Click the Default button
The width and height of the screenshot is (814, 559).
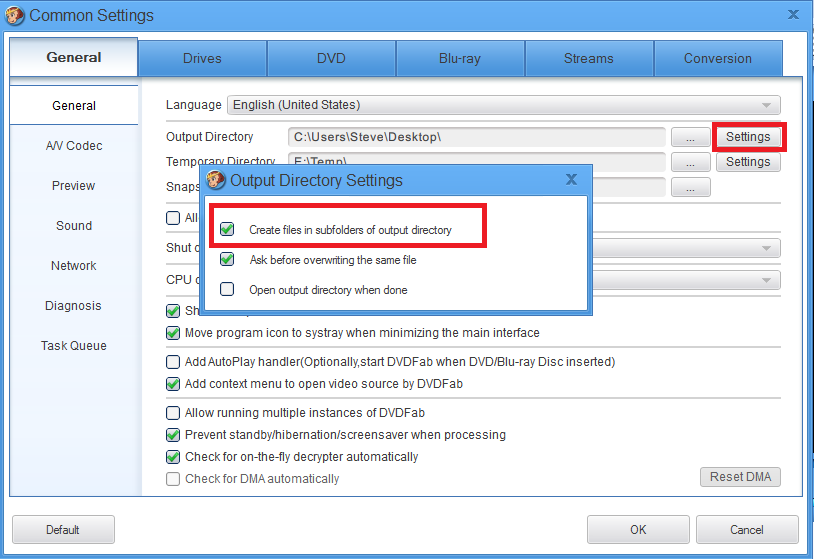pos(63,529)
